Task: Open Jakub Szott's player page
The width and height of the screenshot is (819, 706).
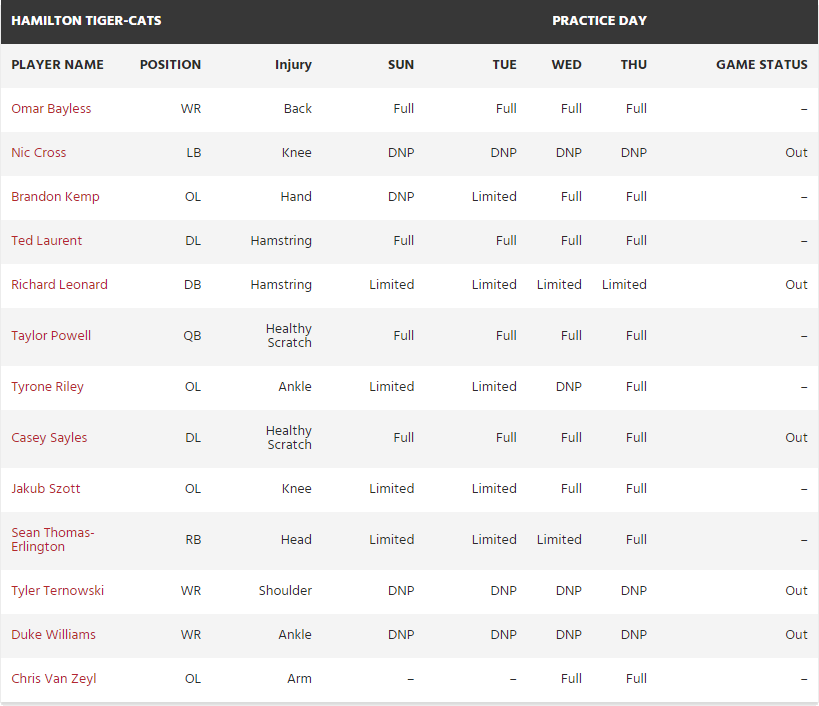Action: [x=46, y=489]
